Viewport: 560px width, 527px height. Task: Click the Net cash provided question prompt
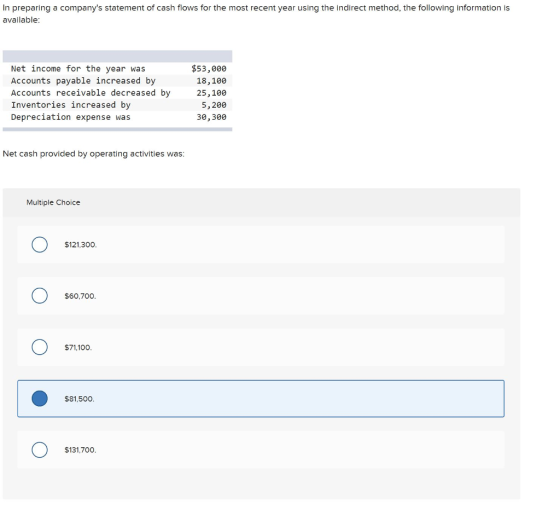(x=94, y=154)
